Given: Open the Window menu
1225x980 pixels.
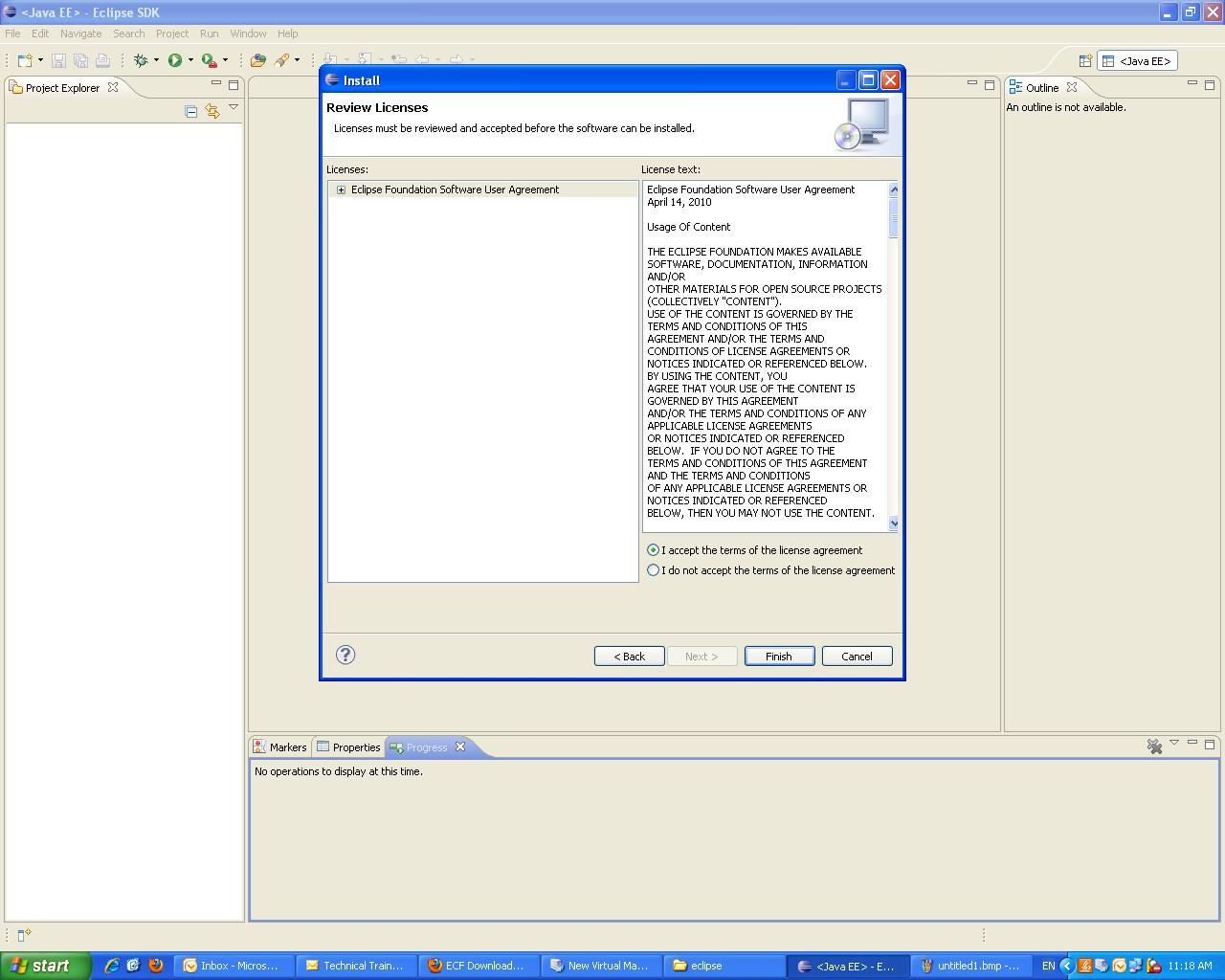Looking at the screenshot, I should point(249,33).
